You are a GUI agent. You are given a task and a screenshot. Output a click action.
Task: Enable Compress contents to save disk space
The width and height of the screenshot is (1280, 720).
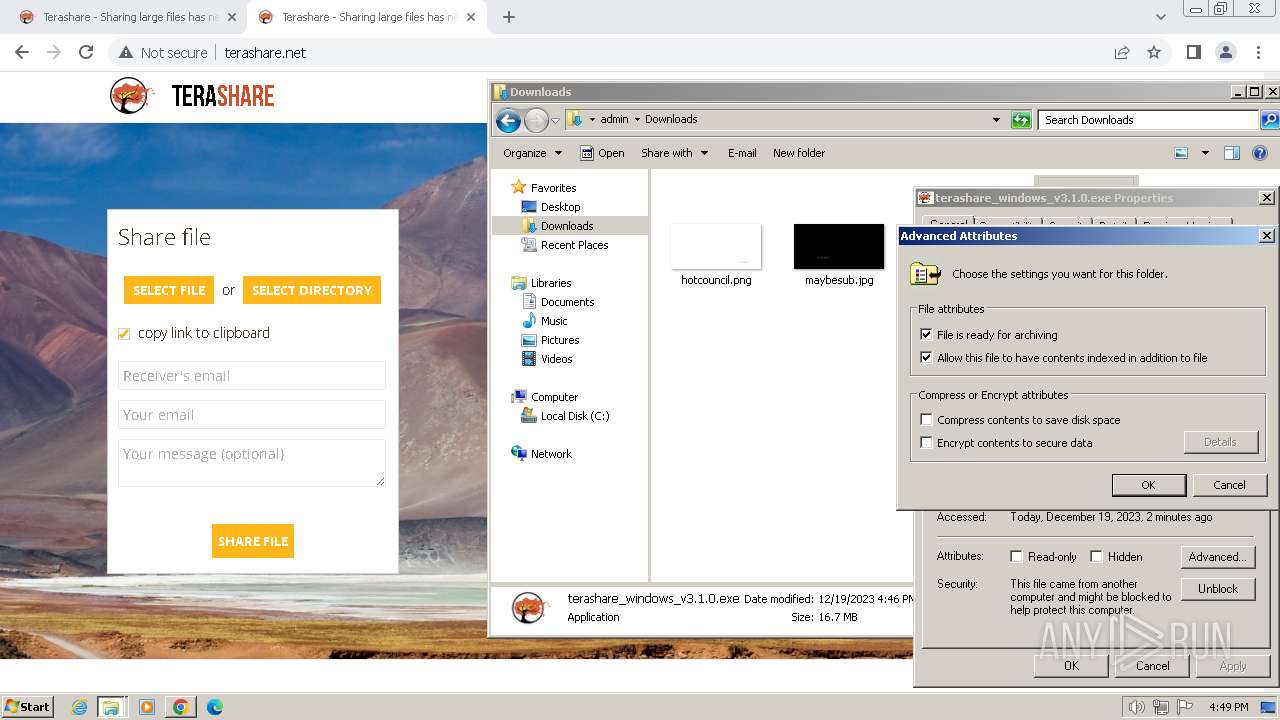926,420
